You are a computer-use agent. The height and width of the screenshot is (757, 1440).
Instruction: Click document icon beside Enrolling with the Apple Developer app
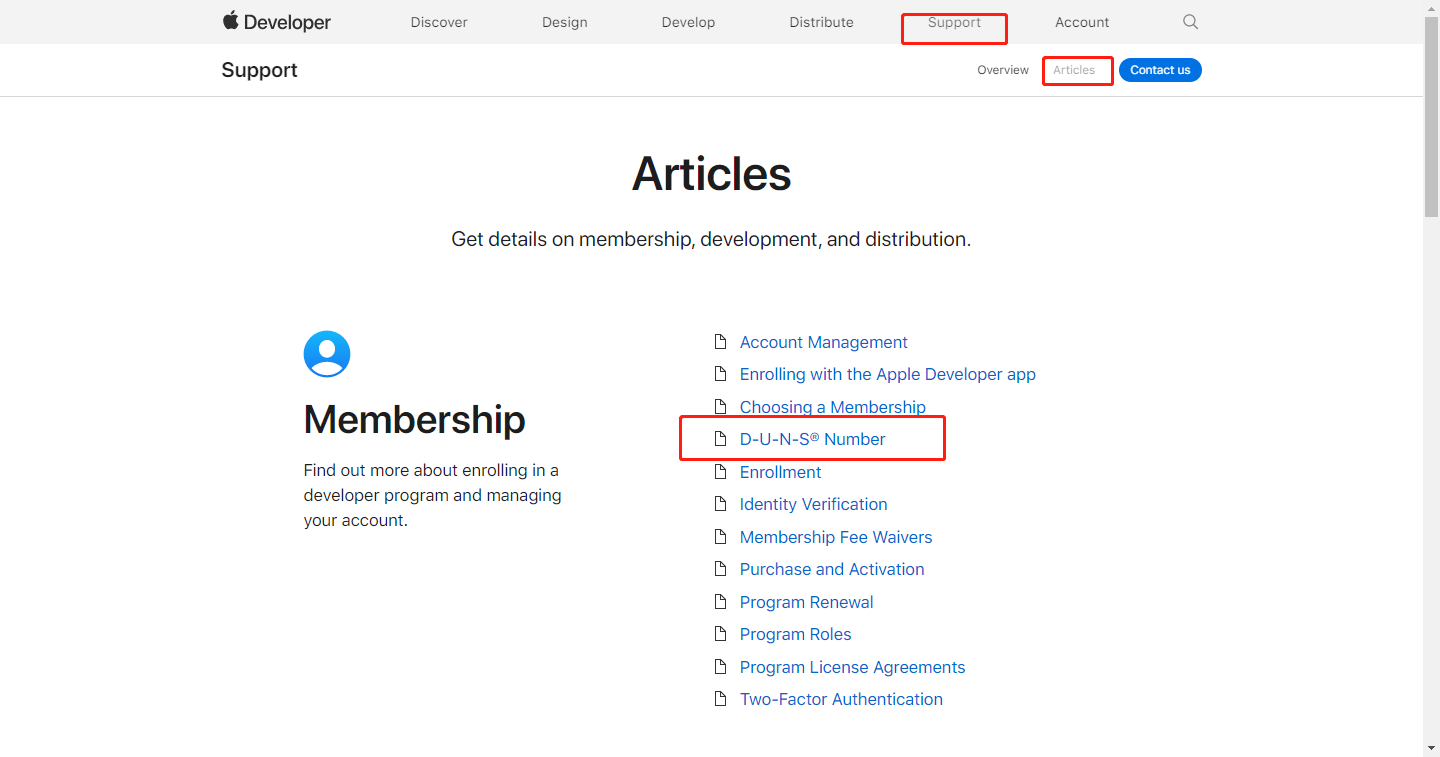720,374
